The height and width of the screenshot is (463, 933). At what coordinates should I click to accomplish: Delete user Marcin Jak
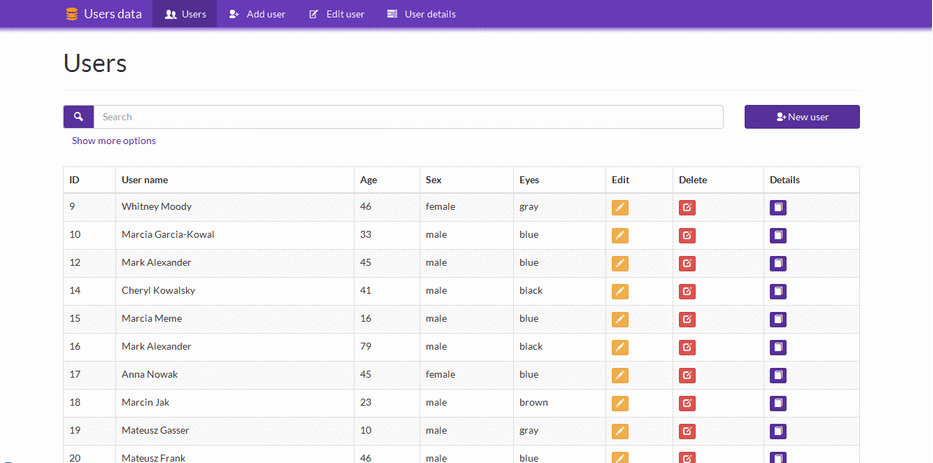point(687,403)
